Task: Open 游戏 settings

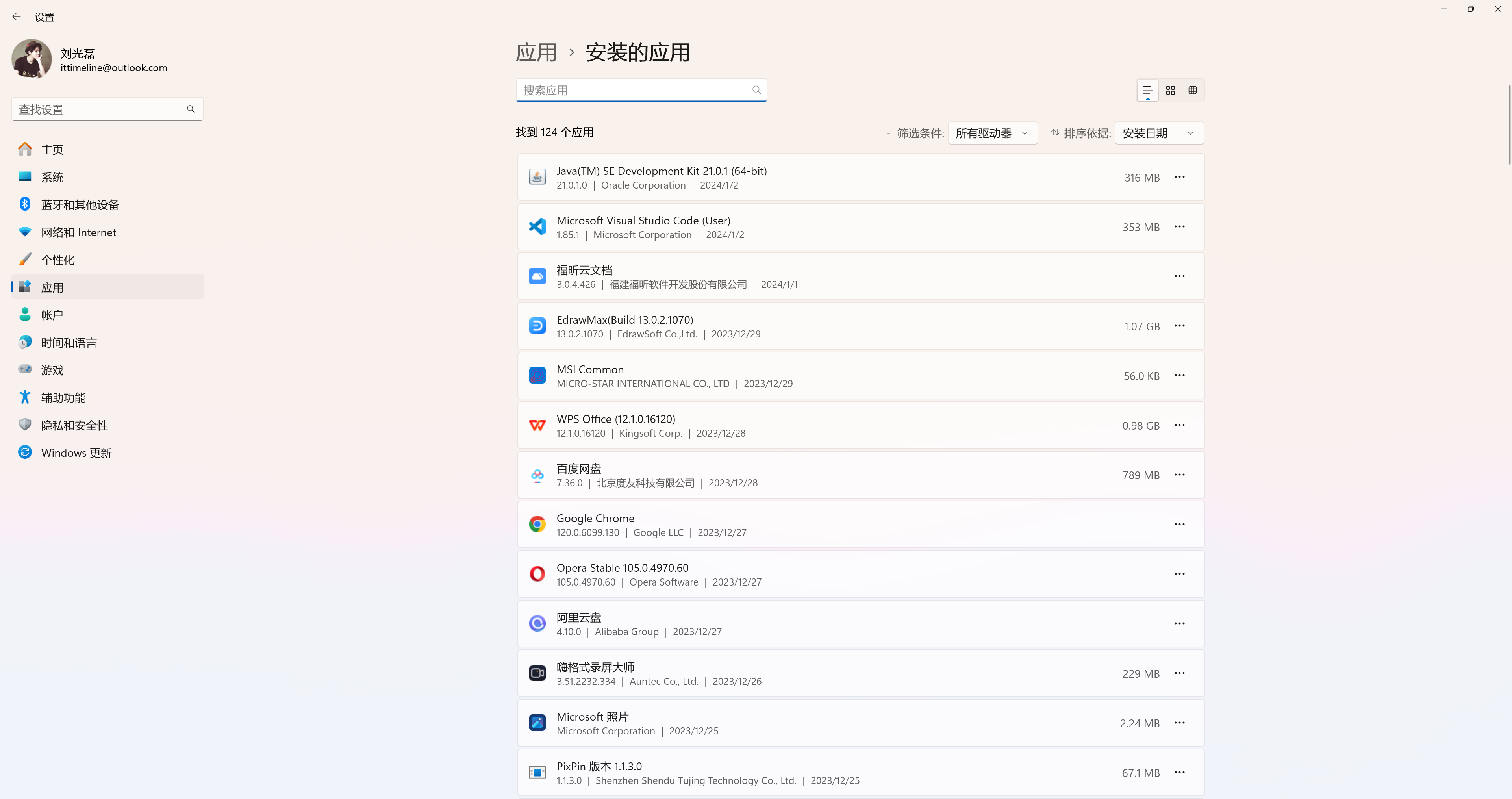Action: click(x=107, y=370)
